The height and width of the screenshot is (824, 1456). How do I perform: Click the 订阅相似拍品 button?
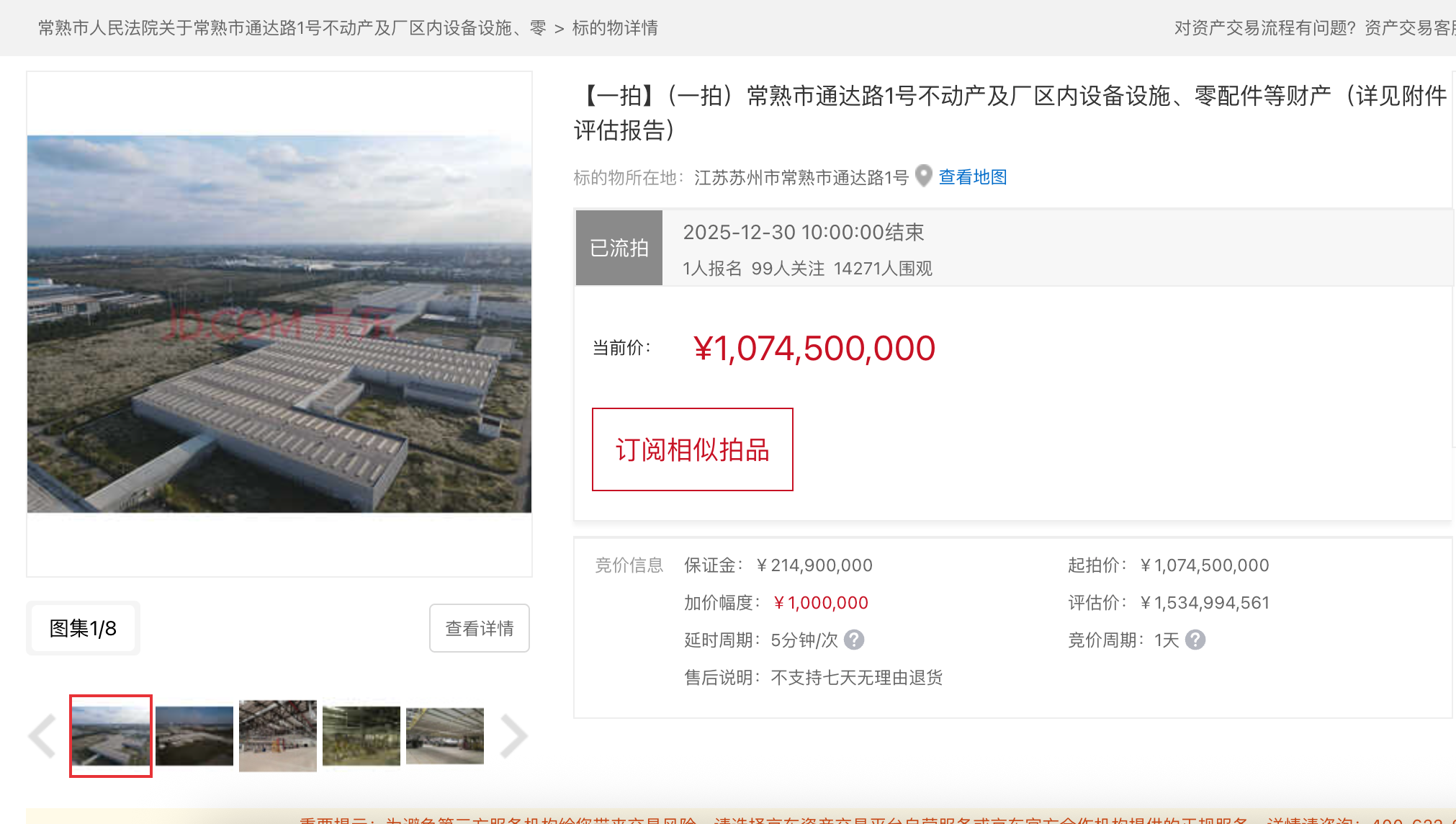692,449
